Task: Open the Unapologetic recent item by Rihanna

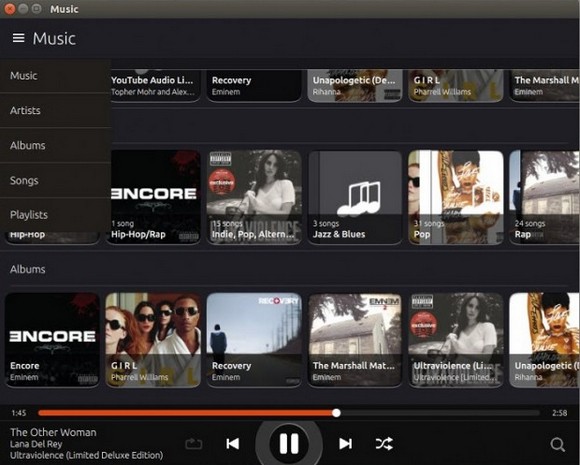Action: (355, 85)
